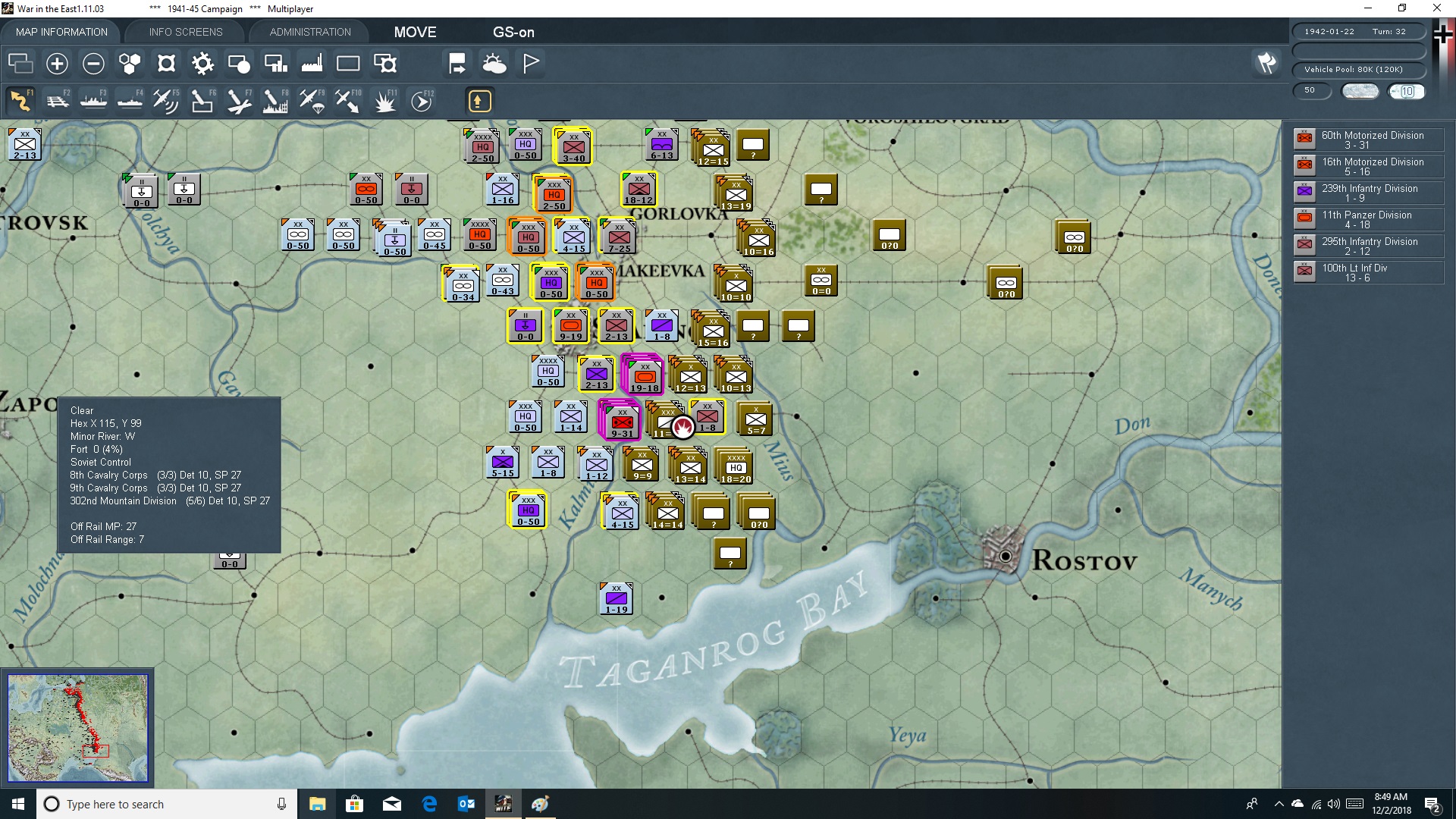Select the 19-18 panzer unit counter
Viewport: 1456px width, 819px height.
tap(645, 375)
